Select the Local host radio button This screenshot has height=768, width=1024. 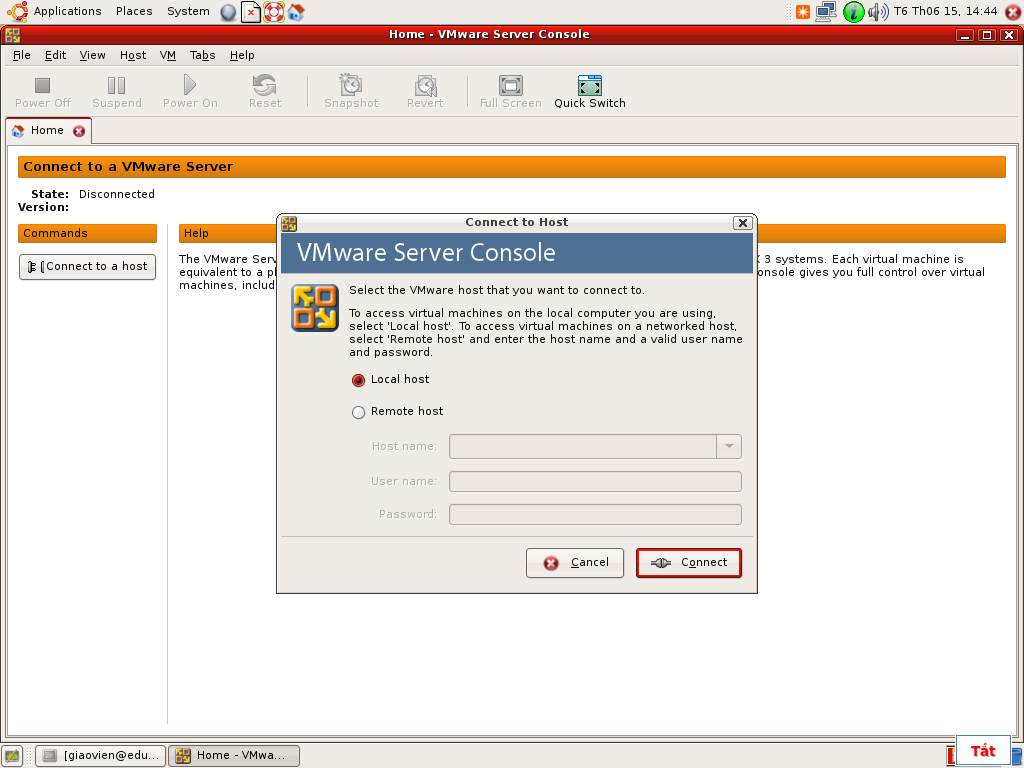pos(359,380)
